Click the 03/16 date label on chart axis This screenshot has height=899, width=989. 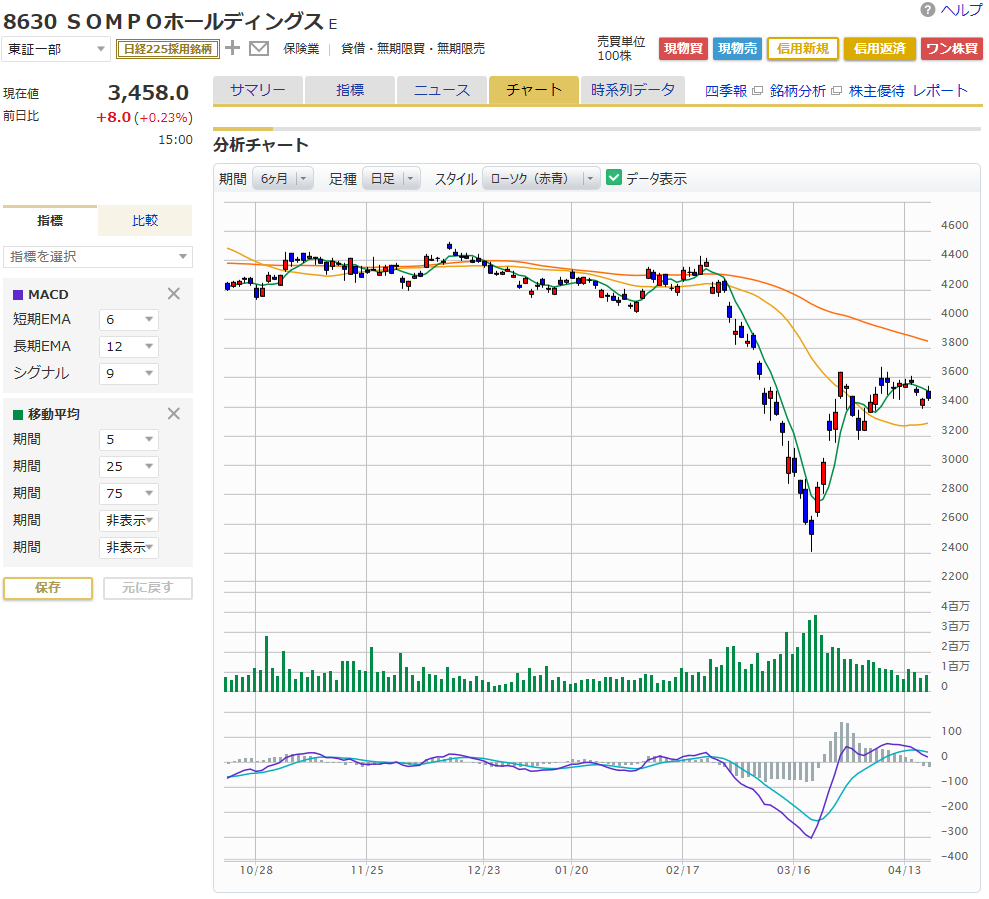click(793, 870)
